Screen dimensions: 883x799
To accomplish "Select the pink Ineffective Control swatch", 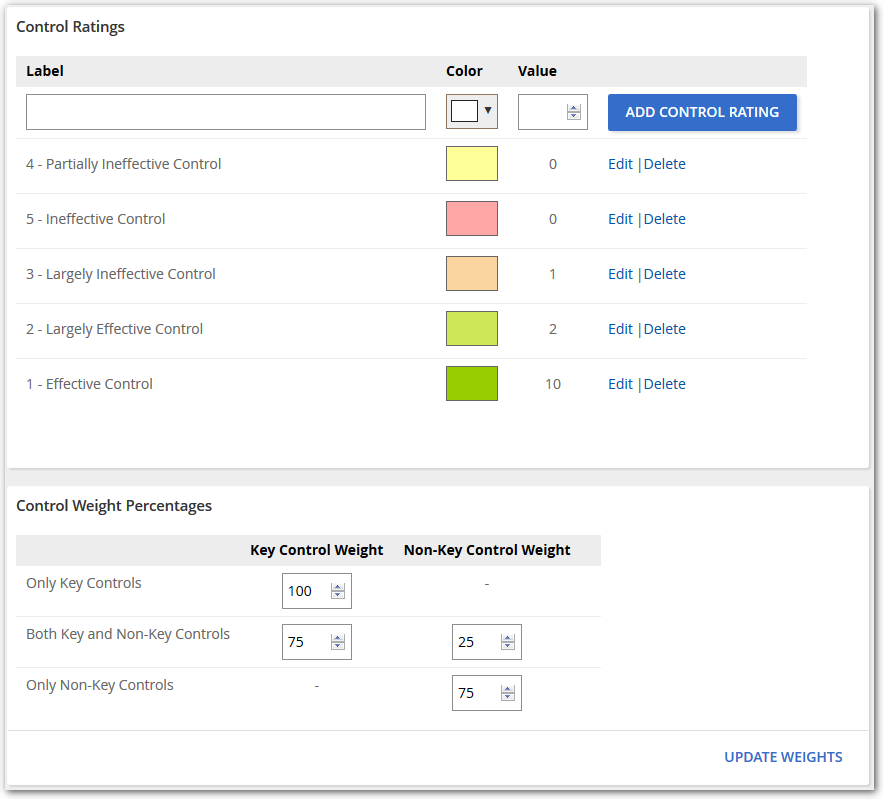I will coord(471,219).
